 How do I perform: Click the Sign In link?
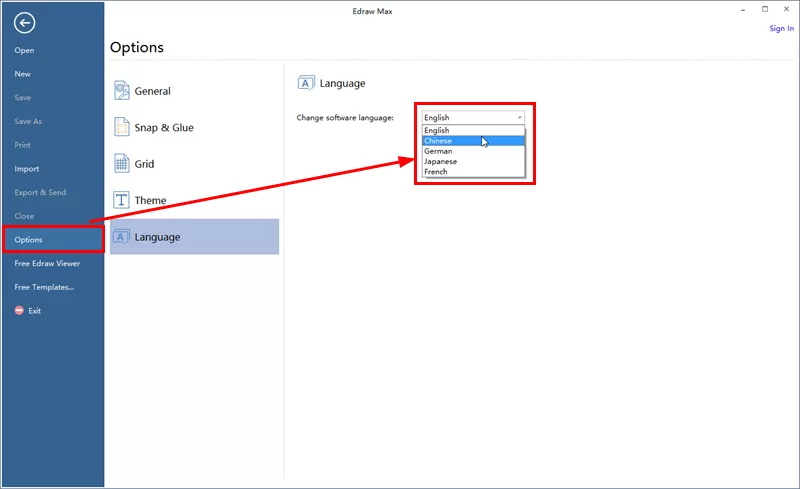pyautogui.click(x=782, y=29)
